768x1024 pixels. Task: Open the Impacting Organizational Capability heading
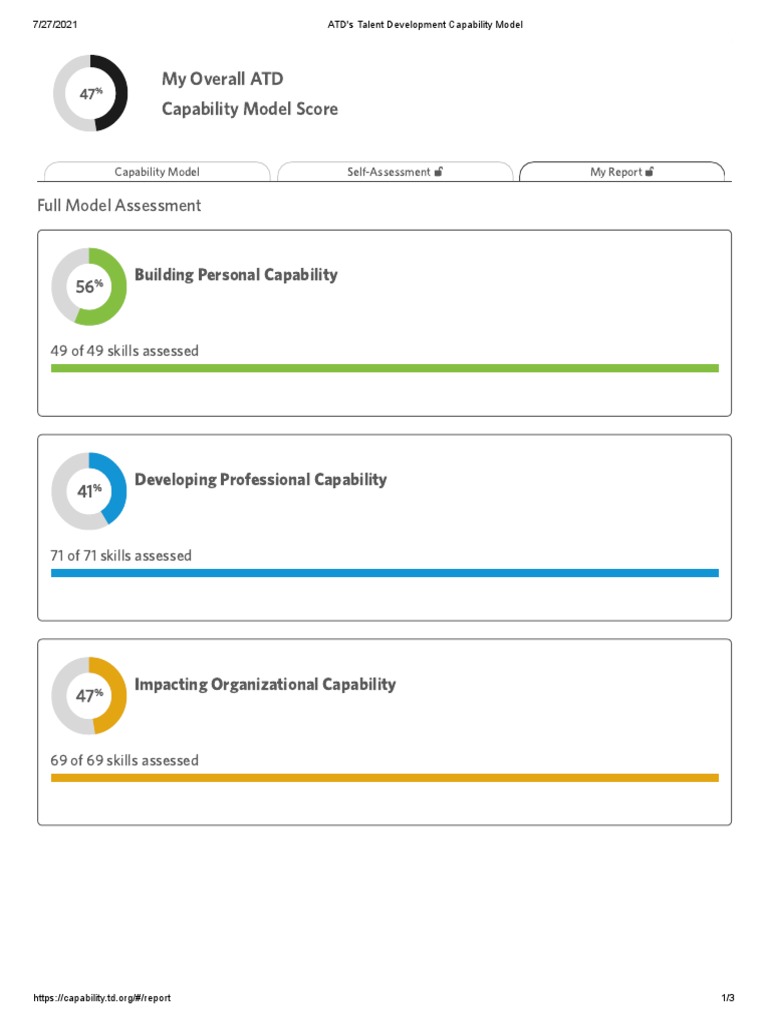click(265, 685)
